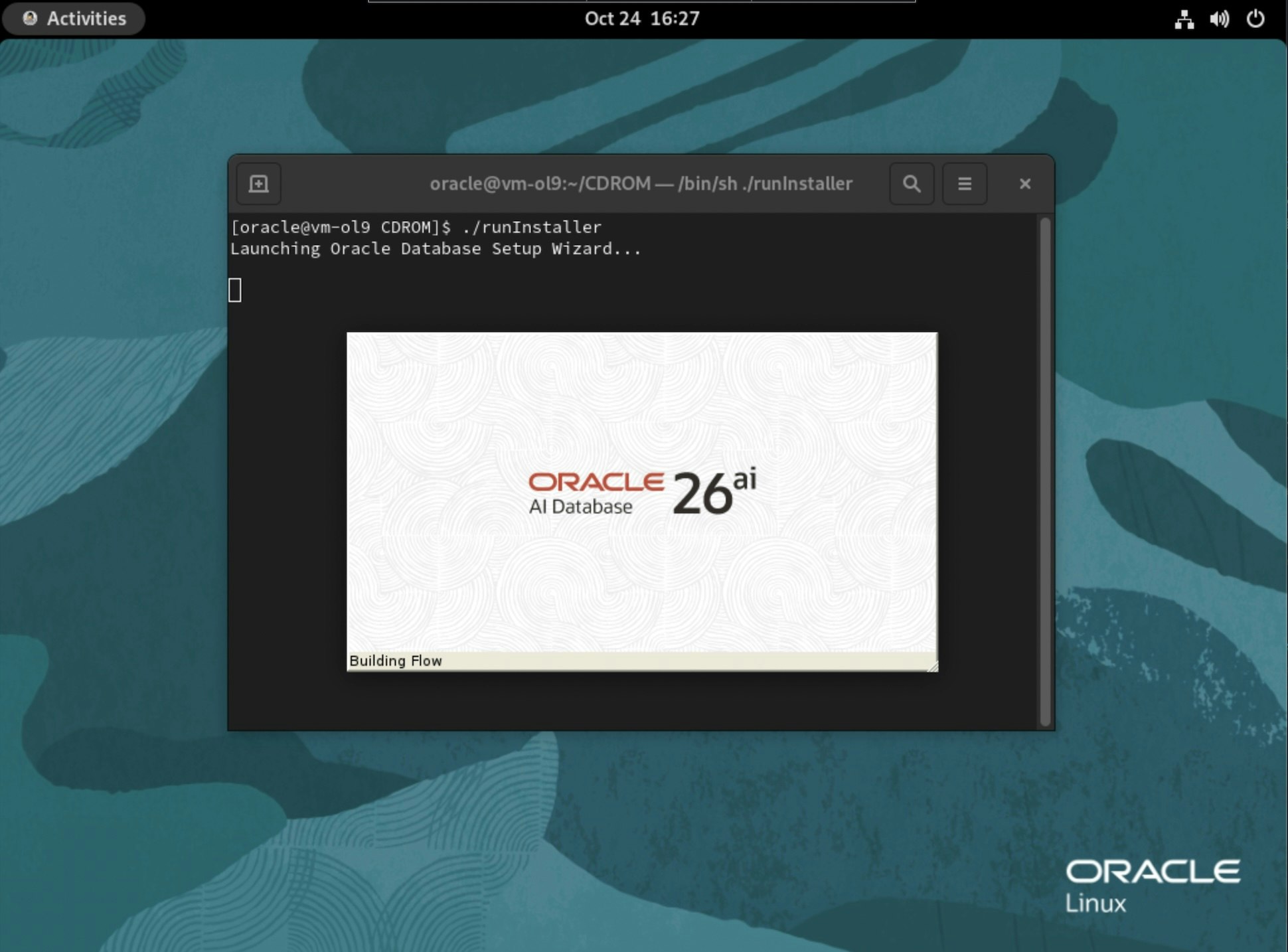Click the volume speaker icon
This screenshot has width=1288, height=952.
(x=1219, y=19)
